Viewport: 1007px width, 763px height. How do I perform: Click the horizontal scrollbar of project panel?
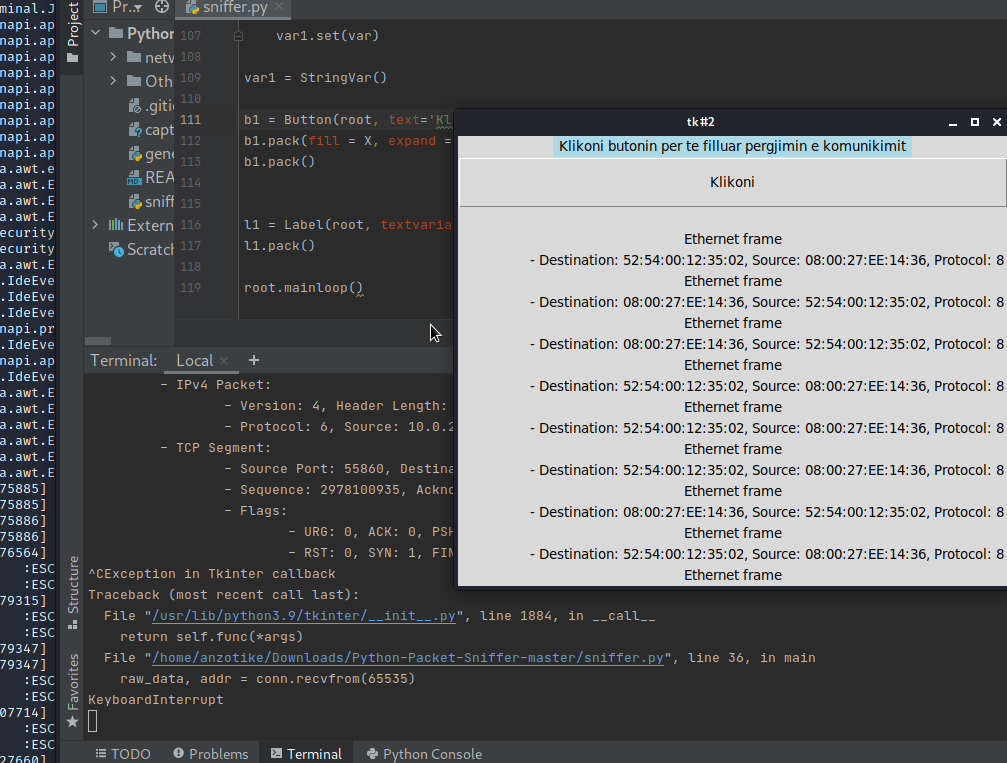tap(98, 340)
